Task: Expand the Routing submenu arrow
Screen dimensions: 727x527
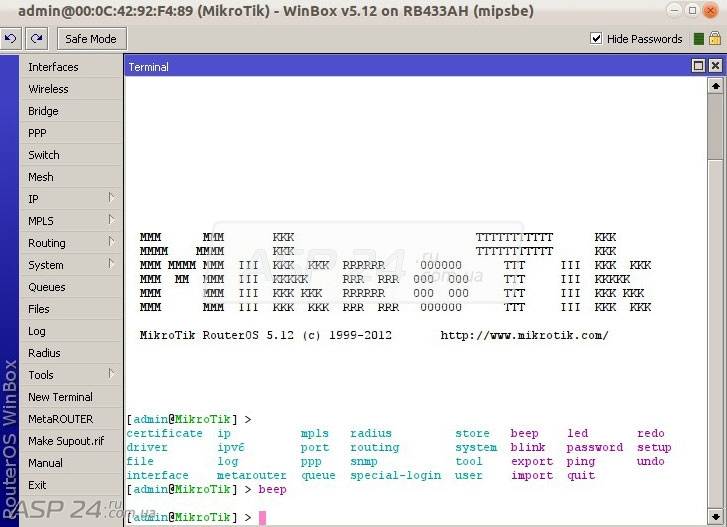Action: pos(111,242)
